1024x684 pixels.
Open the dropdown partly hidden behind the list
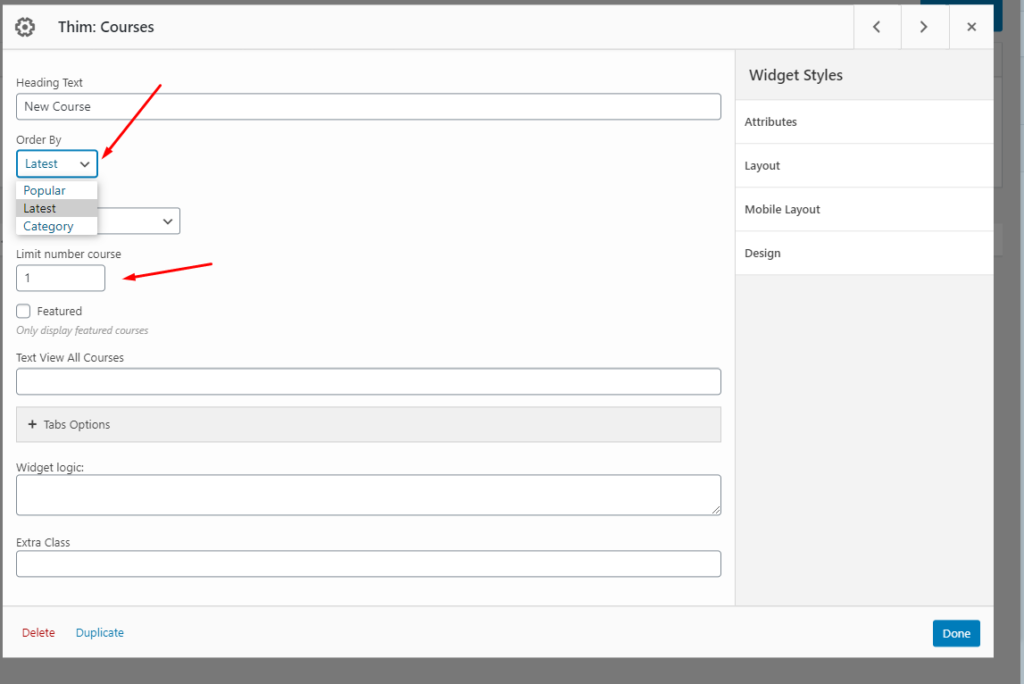(139, 221)
